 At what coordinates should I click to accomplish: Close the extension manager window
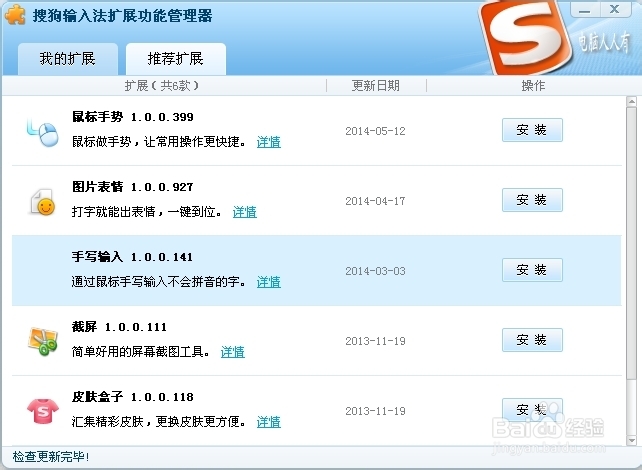(615, 9)
